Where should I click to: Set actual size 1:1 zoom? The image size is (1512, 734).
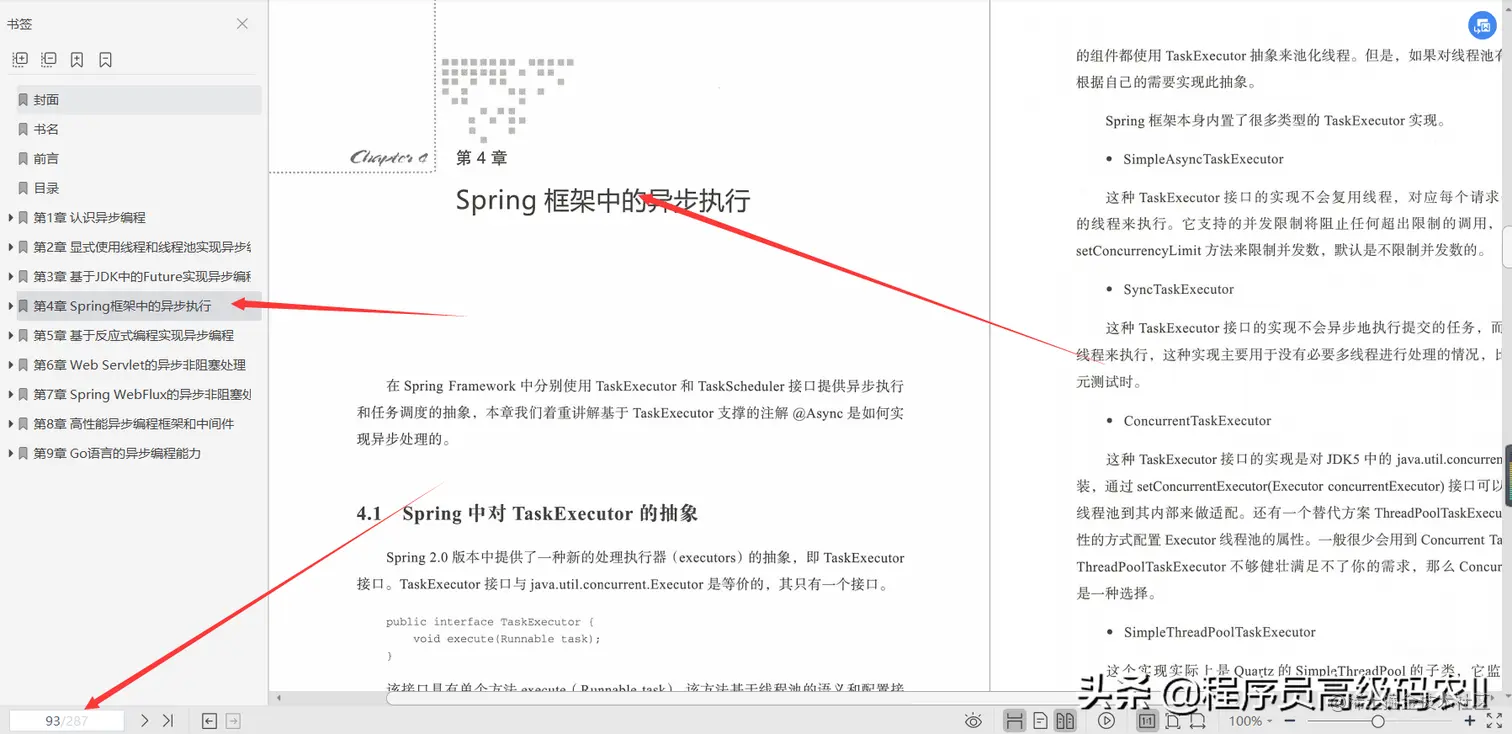tap(1147, 721)
